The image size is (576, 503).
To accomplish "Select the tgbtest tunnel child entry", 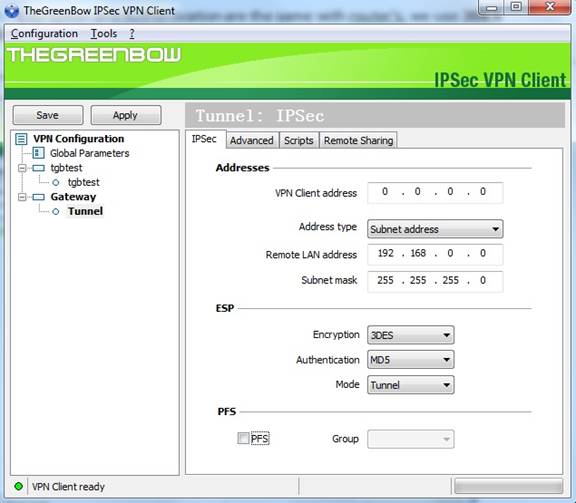I will click(83, 182).
